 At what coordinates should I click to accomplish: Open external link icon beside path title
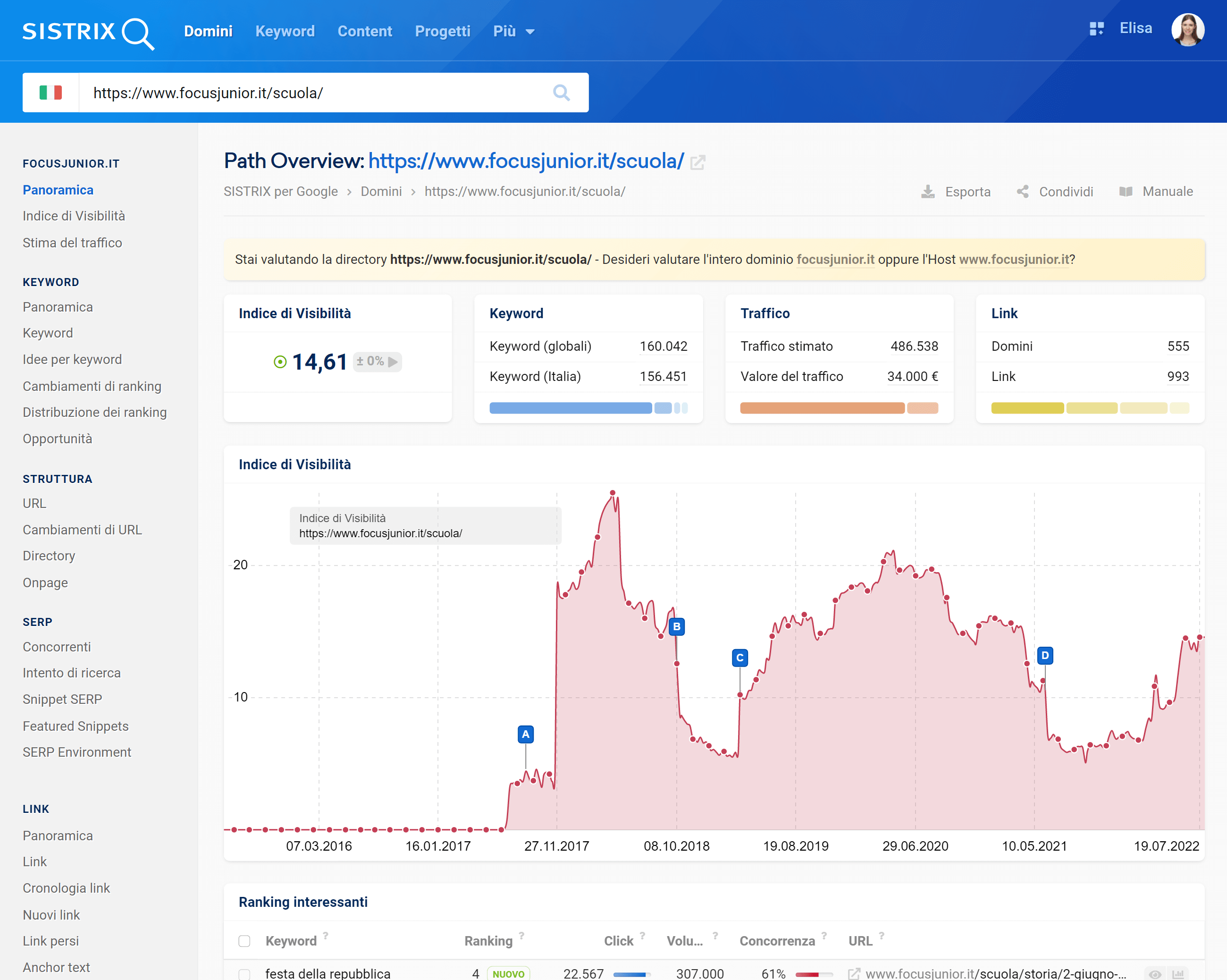click(697, 162)
